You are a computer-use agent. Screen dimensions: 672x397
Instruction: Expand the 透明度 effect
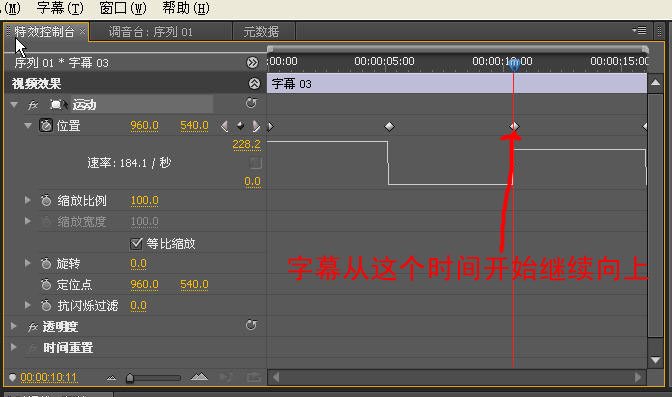point(14,326)
